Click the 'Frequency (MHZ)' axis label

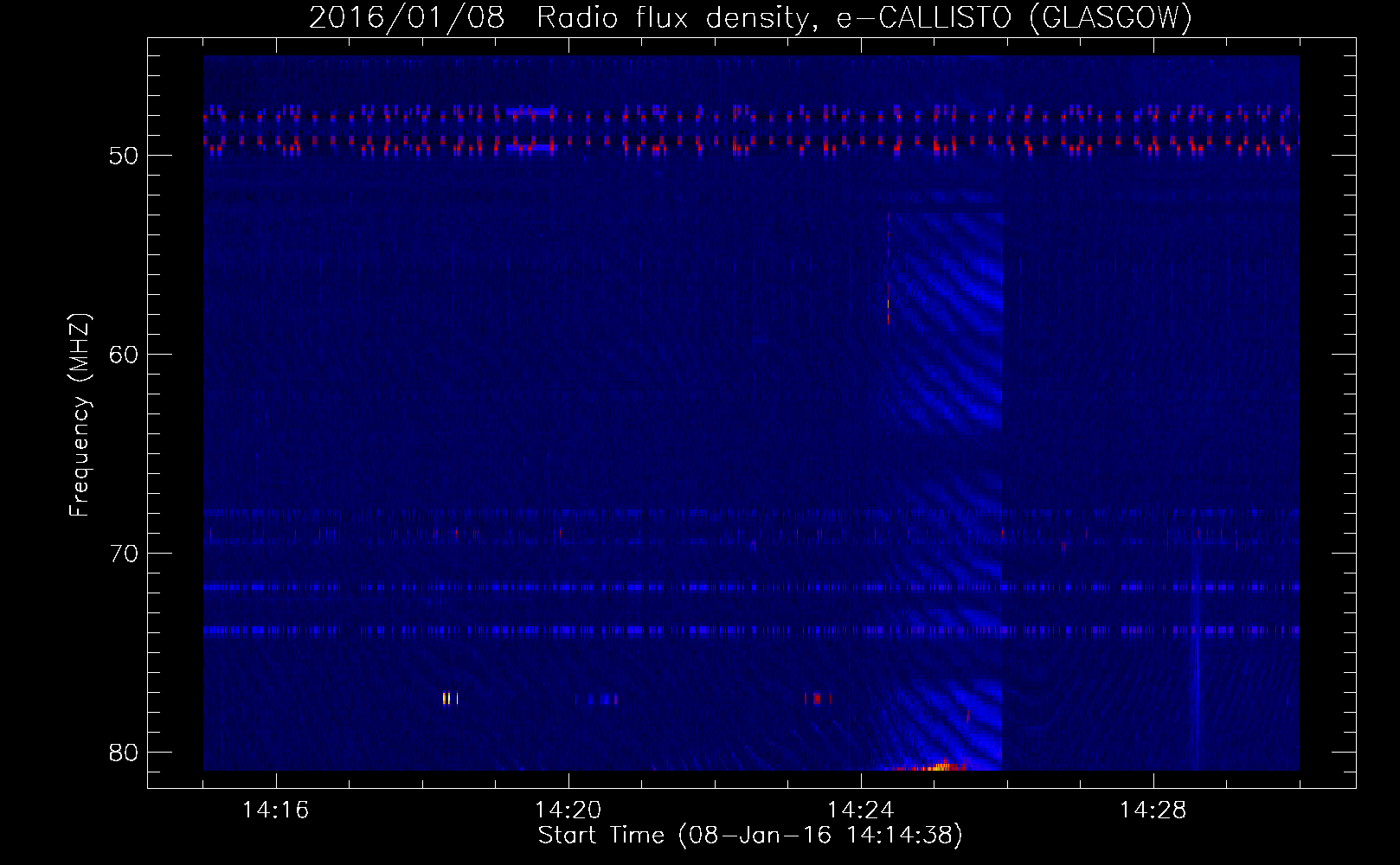tap(80, 415)
